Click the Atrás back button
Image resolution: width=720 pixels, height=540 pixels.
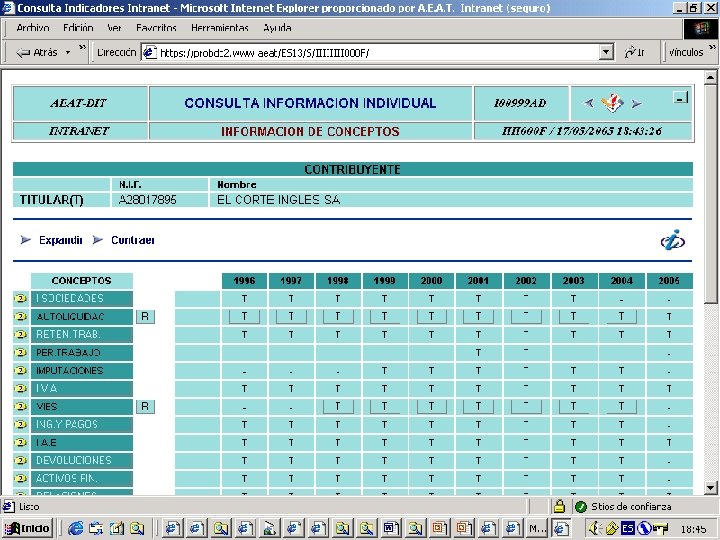click(x=37, y=52)
